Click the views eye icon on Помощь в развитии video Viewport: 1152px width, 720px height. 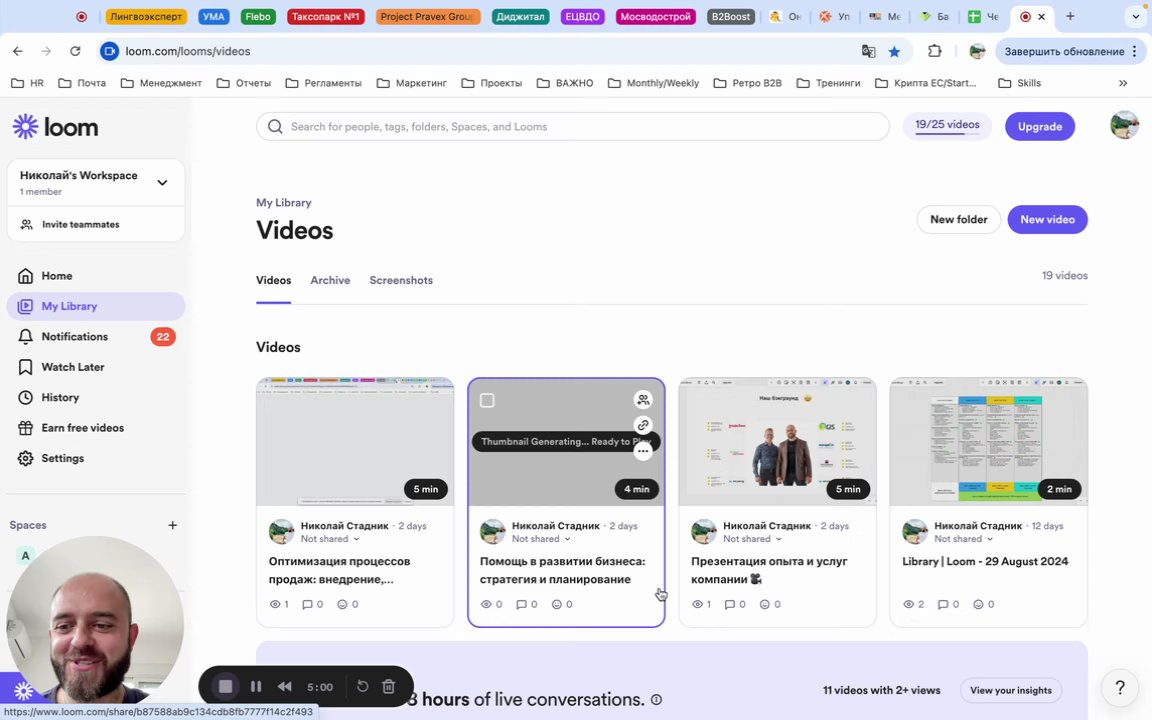click(x=486, y=605)
